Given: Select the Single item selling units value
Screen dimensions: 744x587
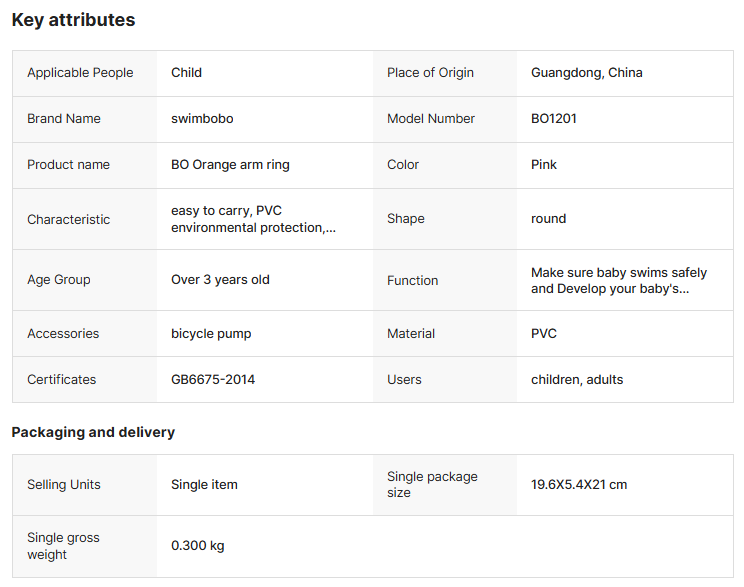Looking at the screenshot, I should [204, 485].
